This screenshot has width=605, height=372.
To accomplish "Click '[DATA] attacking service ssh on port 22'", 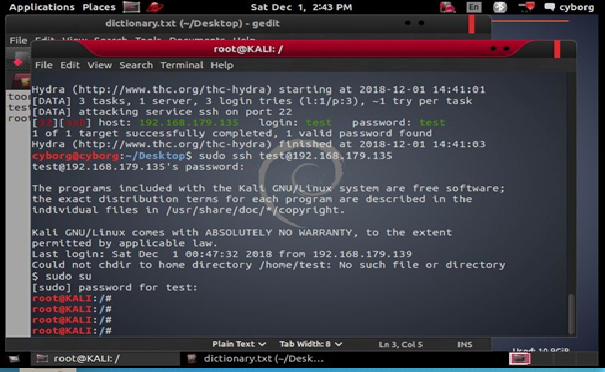I will (x=162, y=112).
